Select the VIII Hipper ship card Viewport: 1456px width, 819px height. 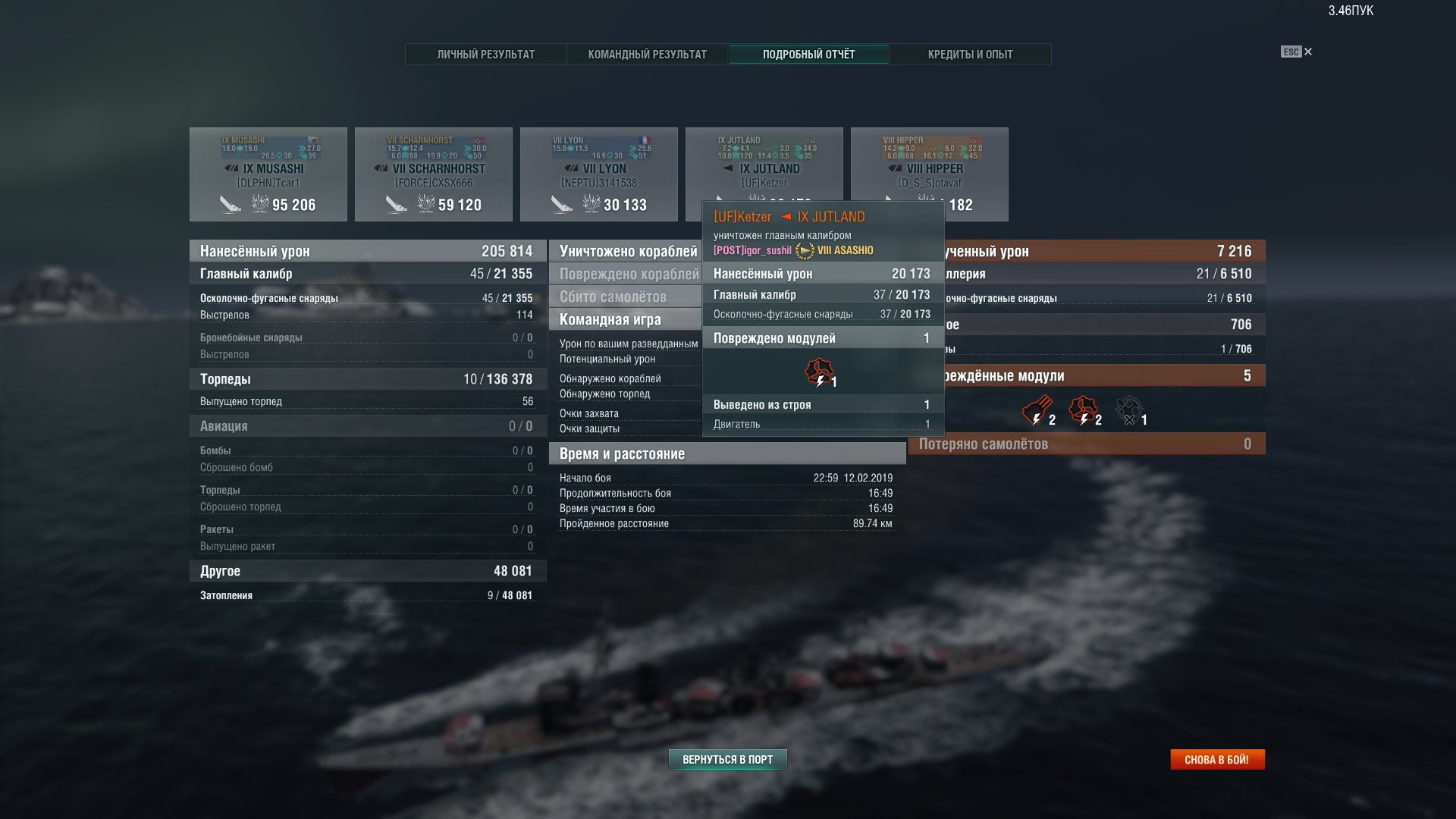[930, 174]
